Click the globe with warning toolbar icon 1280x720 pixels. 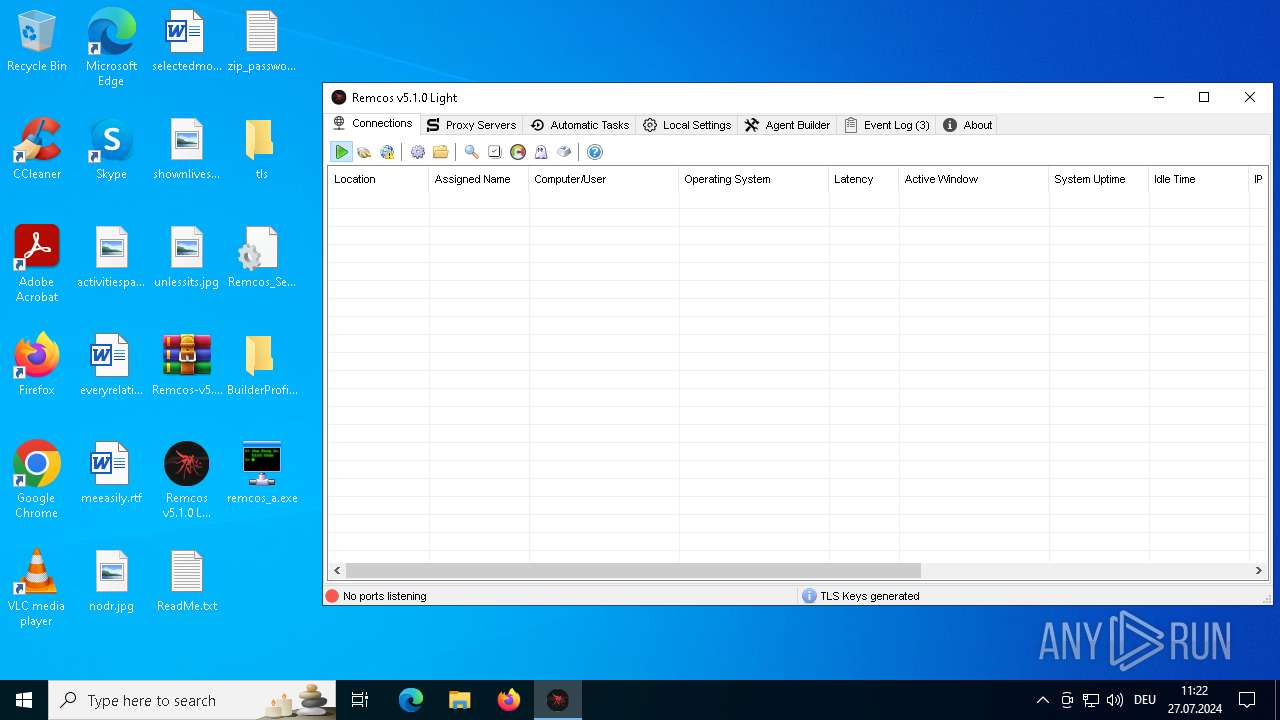(387, 152)
